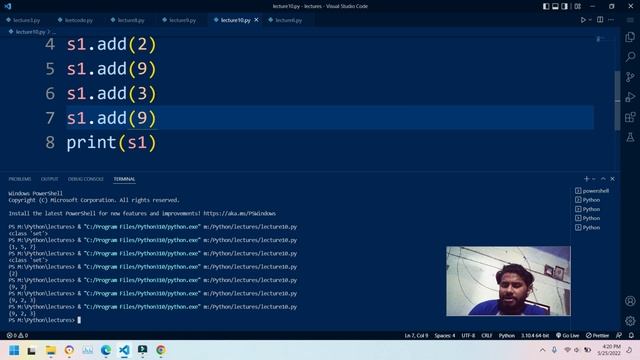Screen dimensions: 640x360
Task: Close the lecture10.py editor tab
Action: [x=256, y=20]
